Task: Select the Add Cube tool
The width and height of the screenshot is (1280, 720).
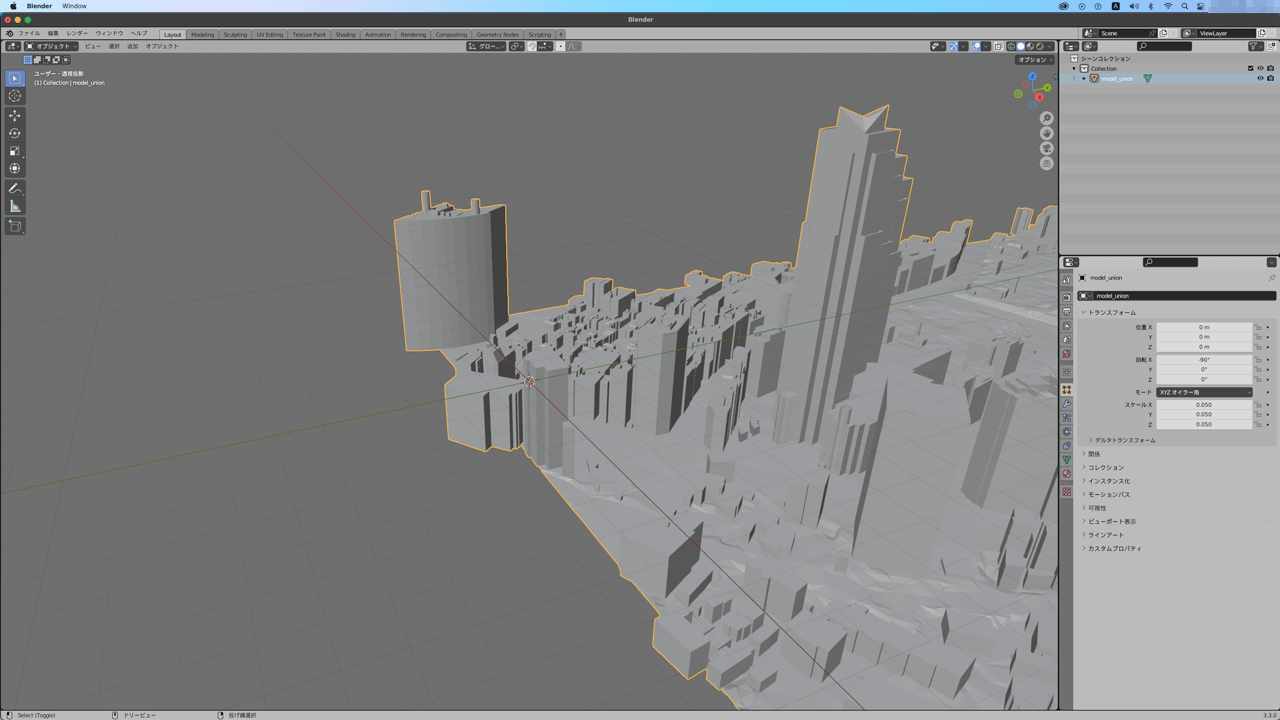Action: click(14, 226)
